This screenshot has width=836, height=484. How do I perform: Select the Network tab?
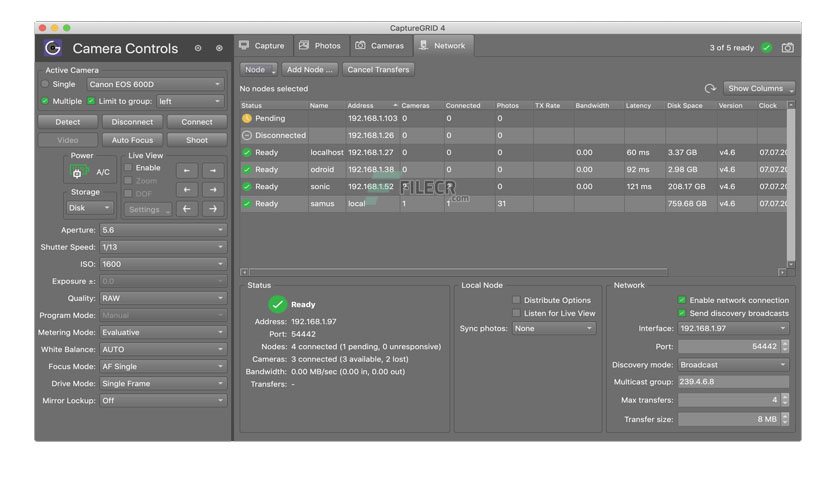tap(443, 46)
